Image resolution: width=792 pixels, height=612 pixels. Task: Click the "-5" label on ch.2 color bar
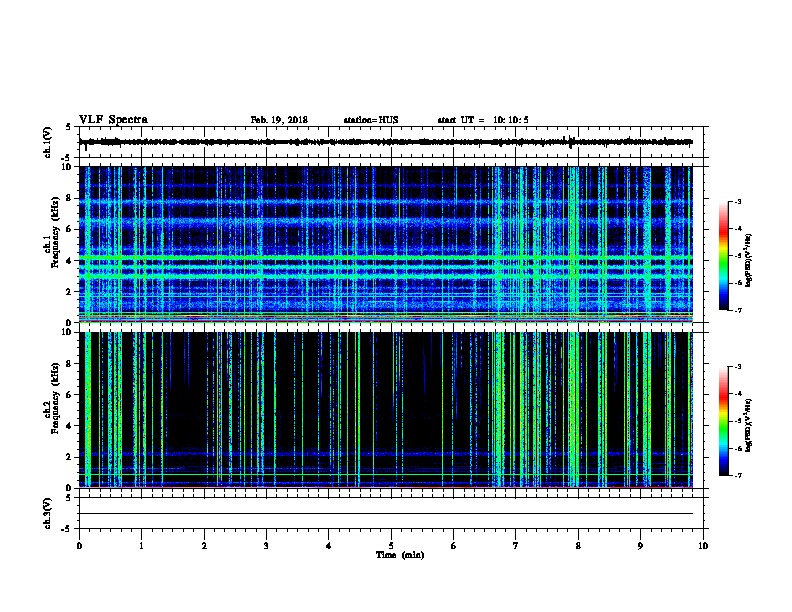coord(737,421)
